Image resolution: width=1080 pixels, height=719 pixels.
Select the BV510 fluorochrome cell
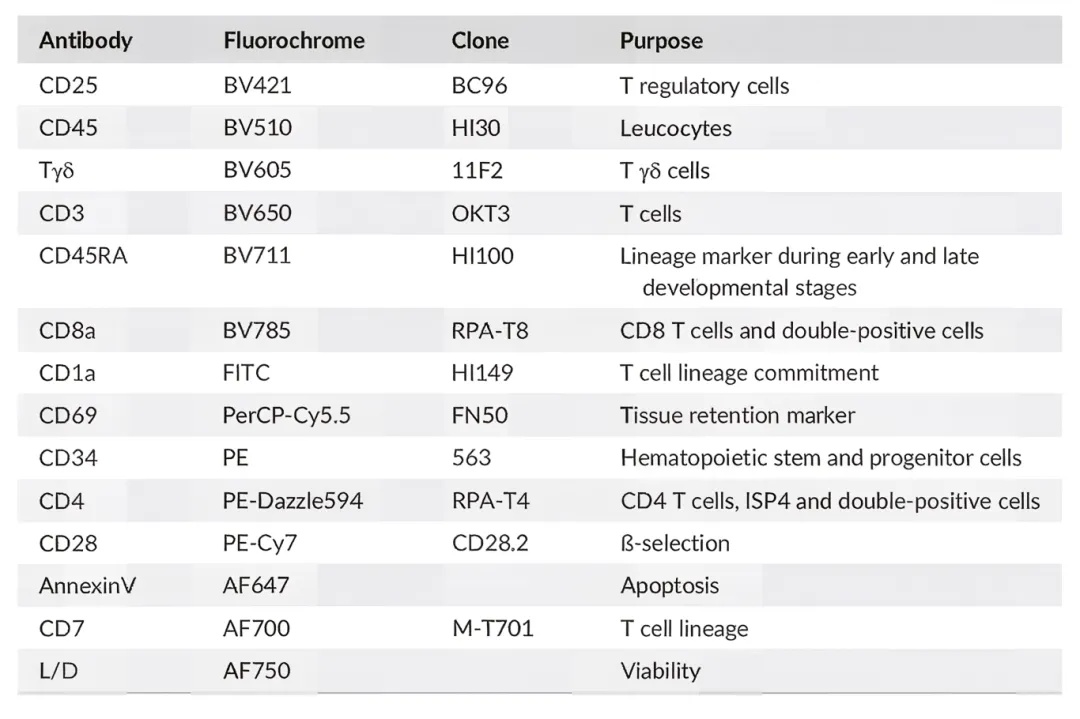258,128
